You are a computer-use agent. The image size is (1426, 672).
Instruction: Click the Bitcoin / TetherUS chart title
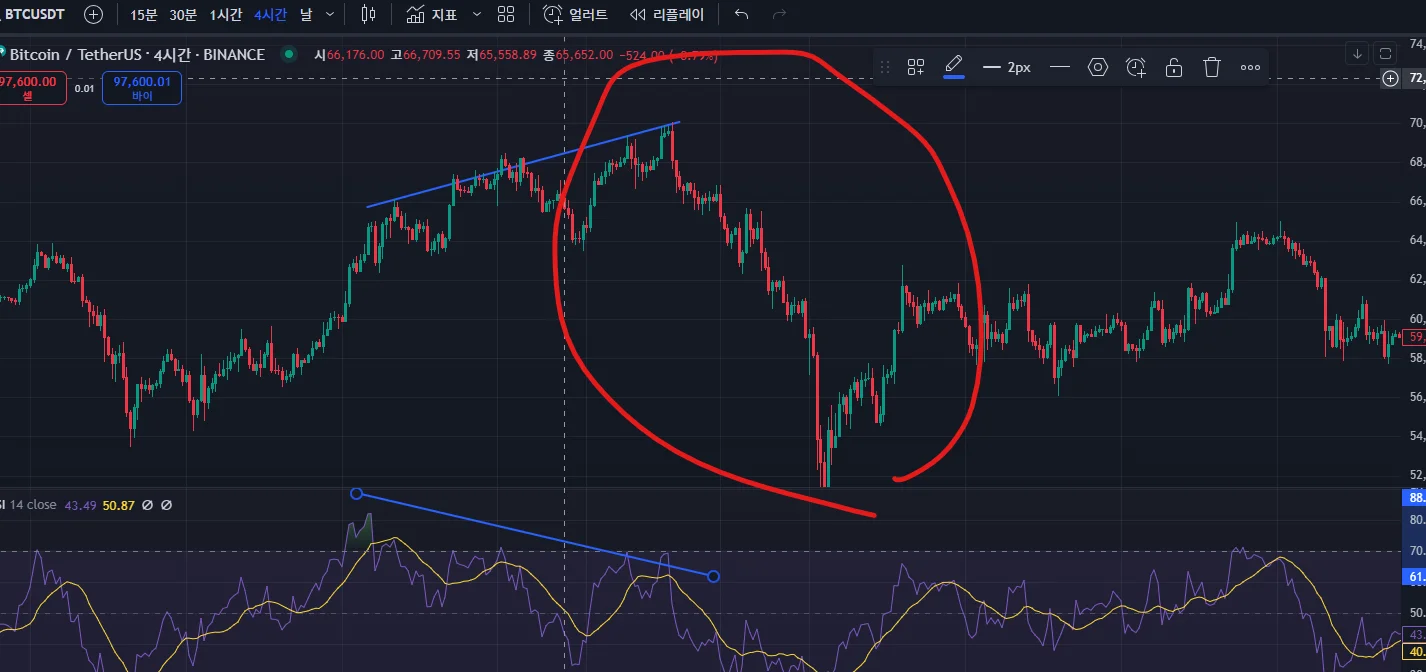pyautogui.click(x=137, y=54)
